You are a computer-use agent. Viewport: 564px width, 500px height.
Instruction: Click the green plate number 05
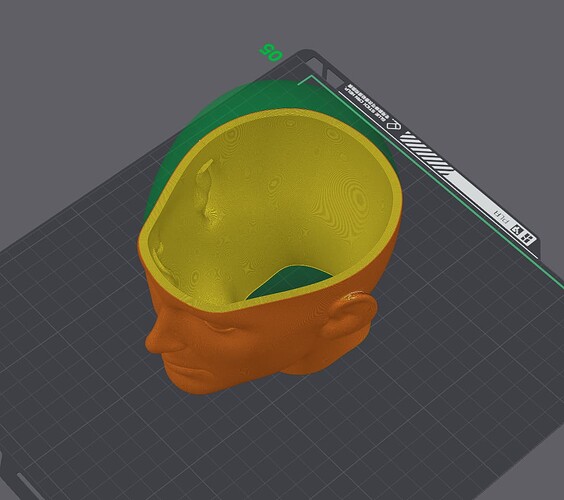tap(271, 52)
